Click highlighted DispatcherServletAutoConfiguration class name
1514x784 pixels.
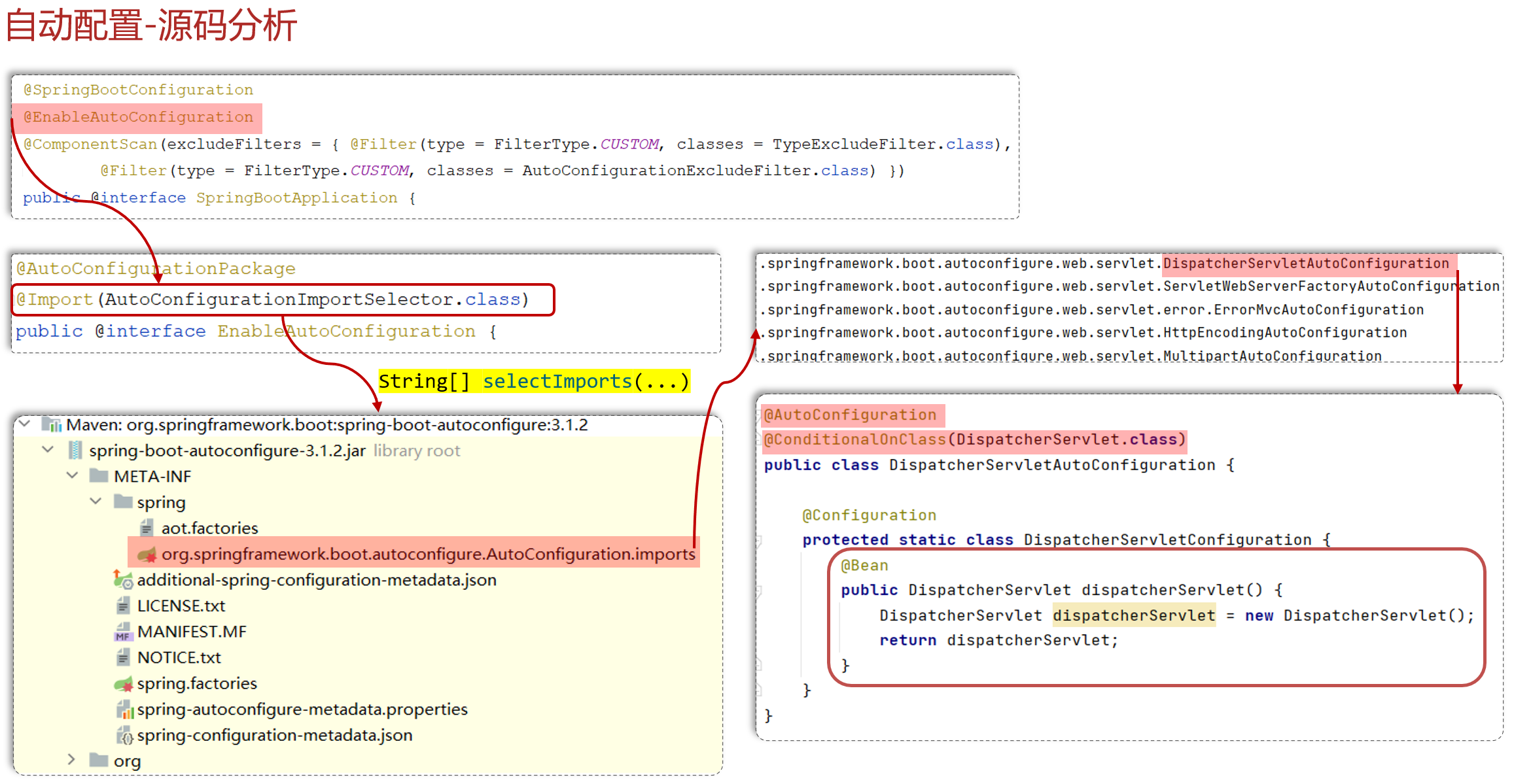tap(1306, 264)
